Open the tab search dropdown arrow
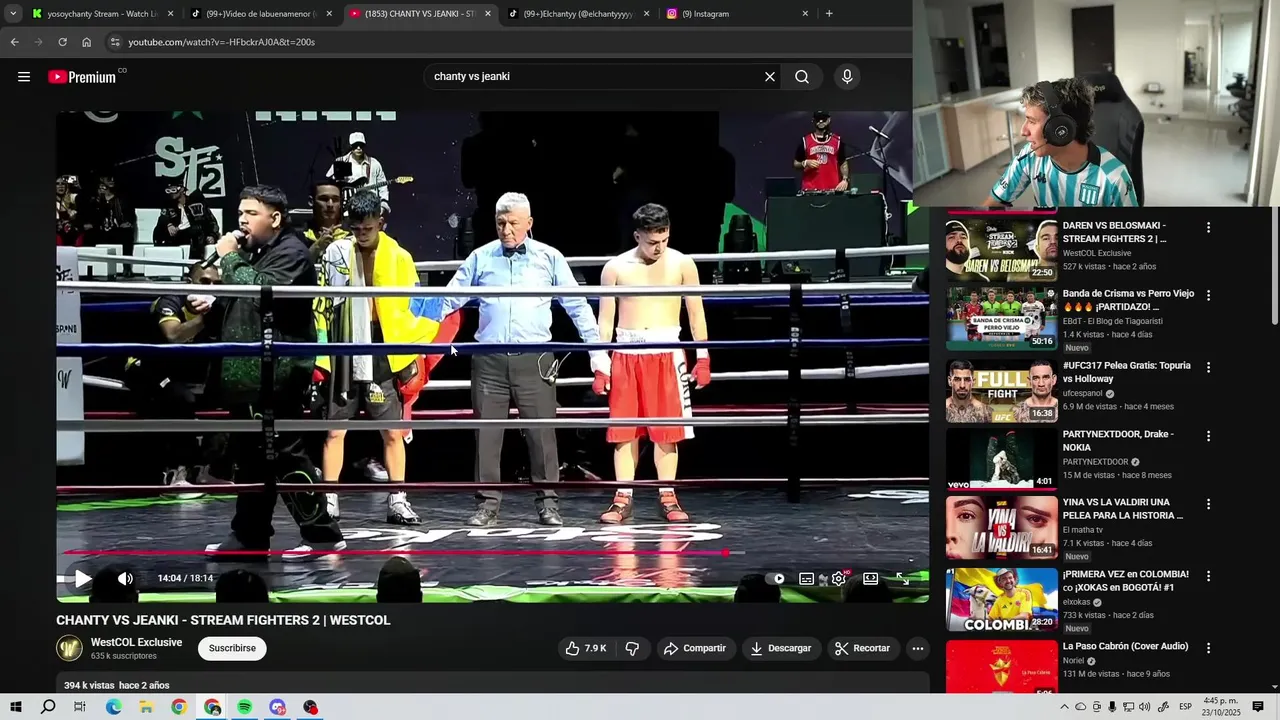 pyautogui.click(x=13, y=14)
